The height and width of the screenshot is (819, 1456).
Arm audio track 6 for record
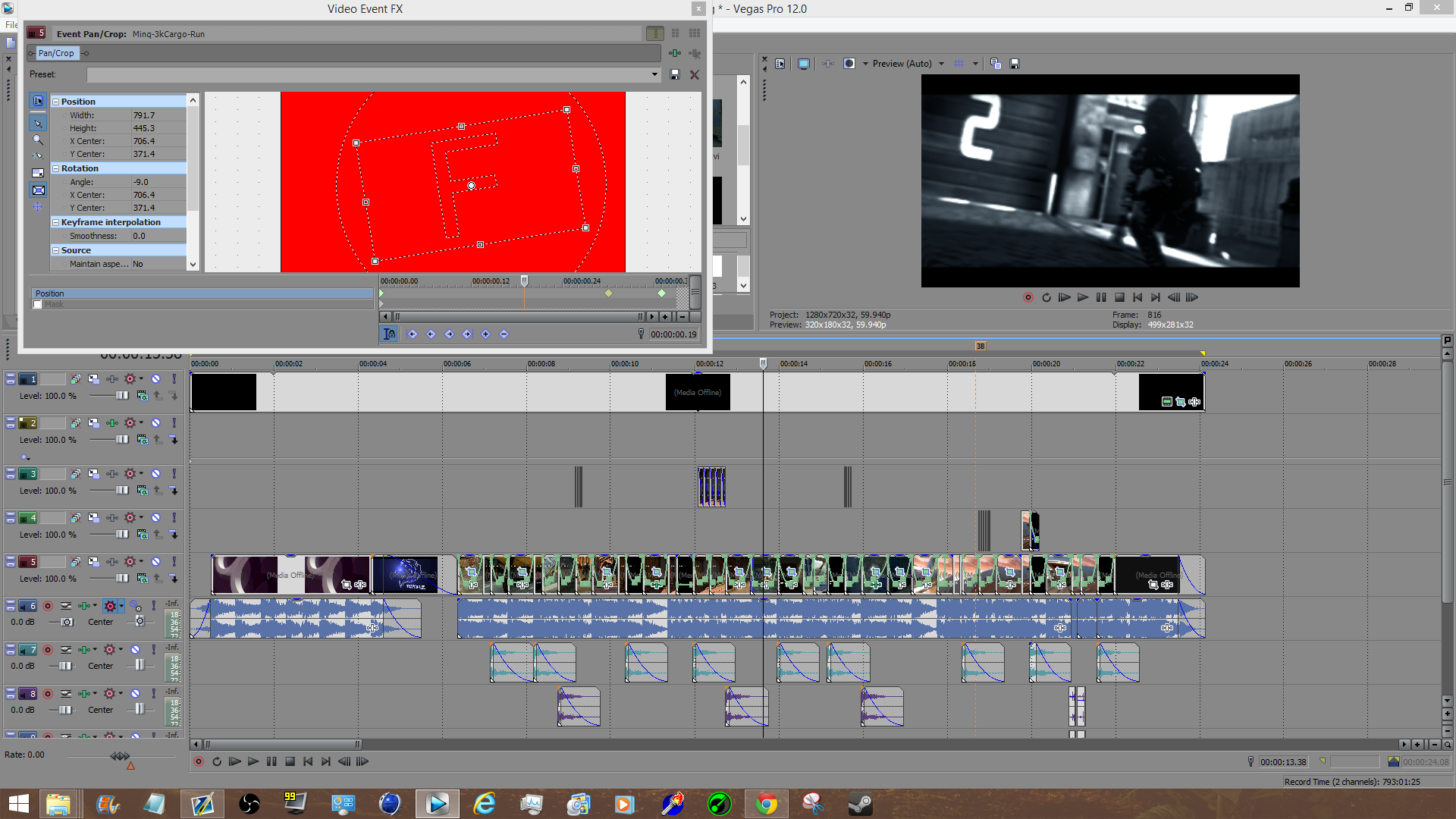(x=48, y=606)
